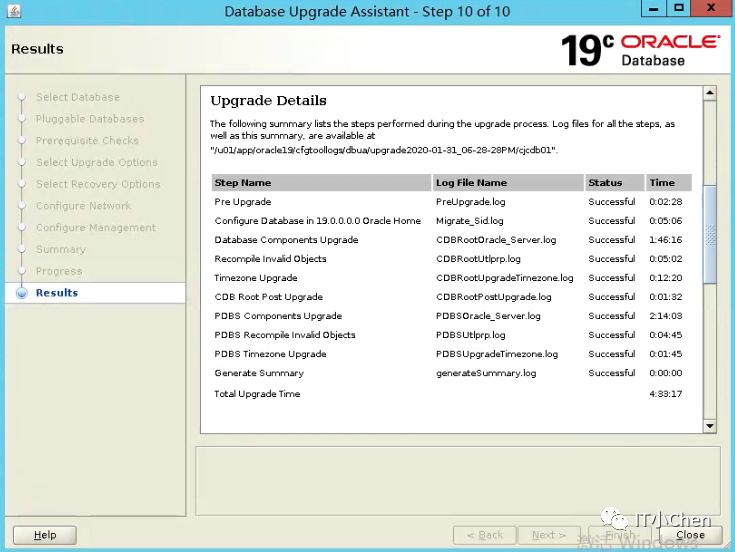Maximize the Database Upgrade Assistant window
735x552 pixels.
[x=679, y=8]
